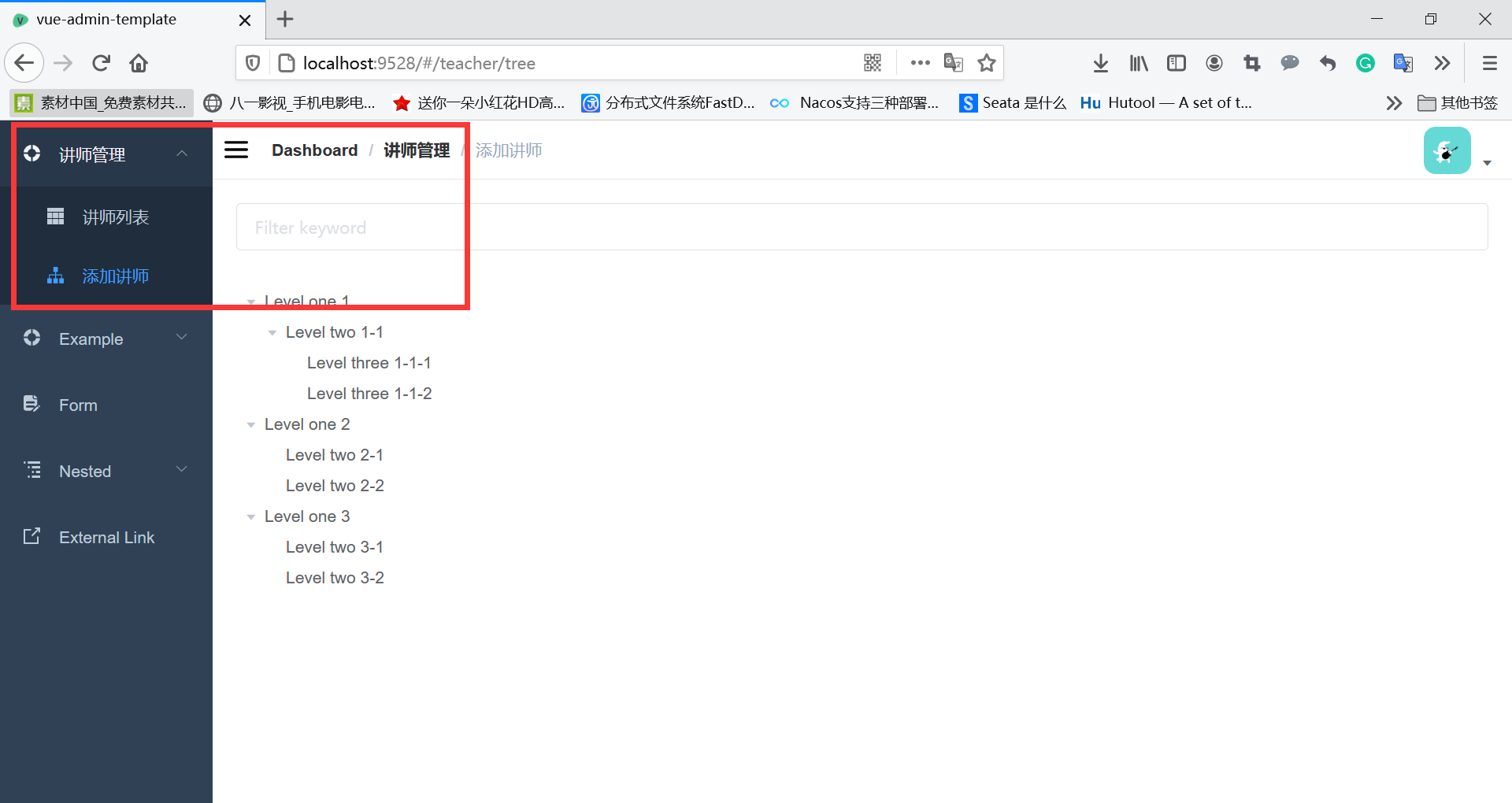Click the Firefox account icon
1512x803 pixels.
click(x=1214, y=63)
